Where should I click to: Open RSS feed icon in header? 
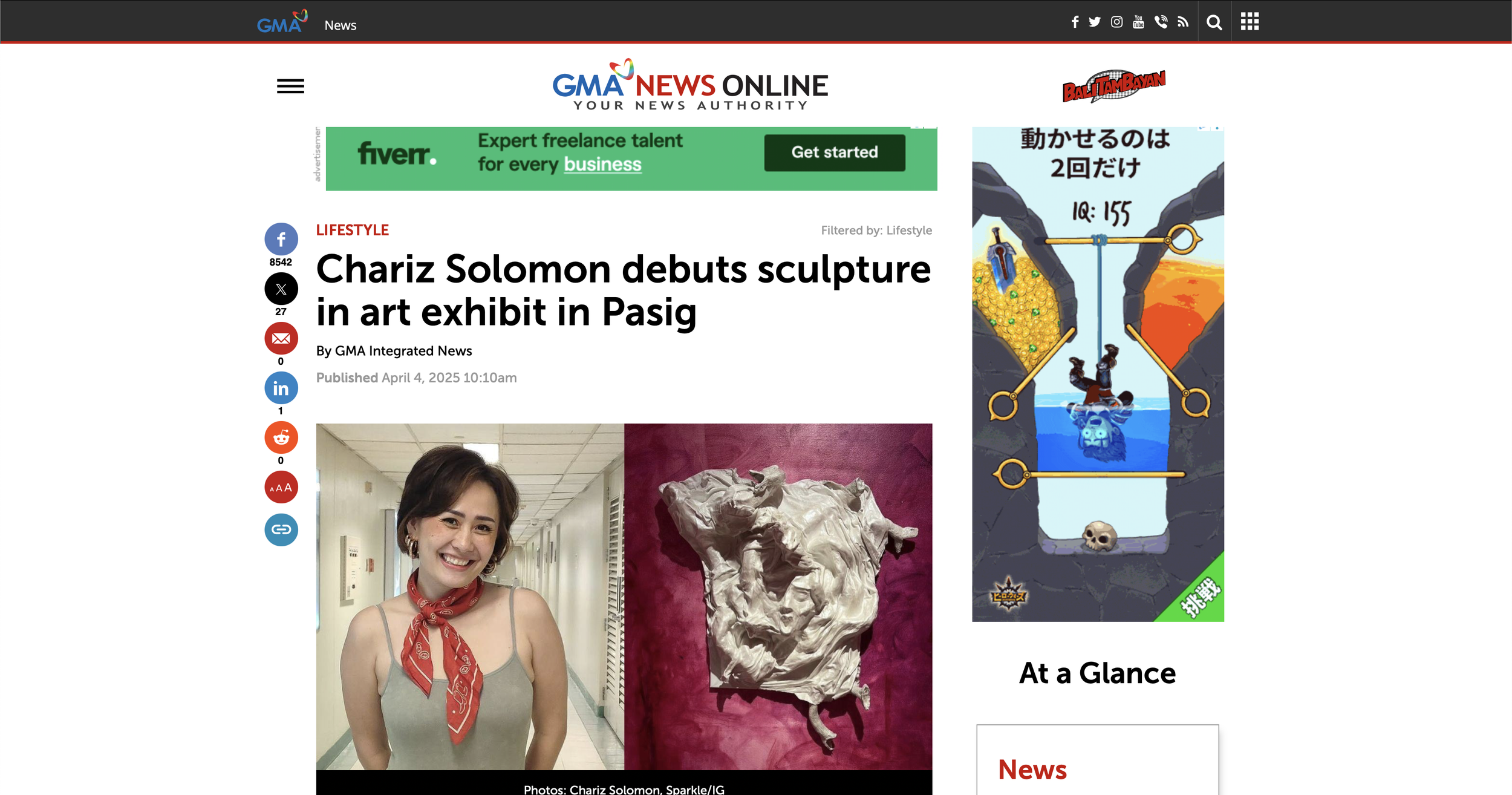1183,22
